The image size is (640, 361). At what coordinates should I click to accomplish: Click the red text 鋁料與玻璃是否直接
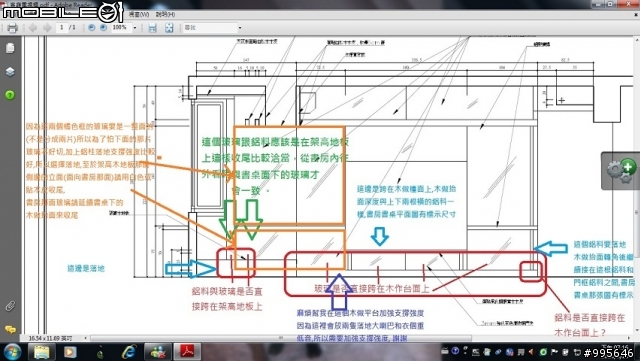227,292
